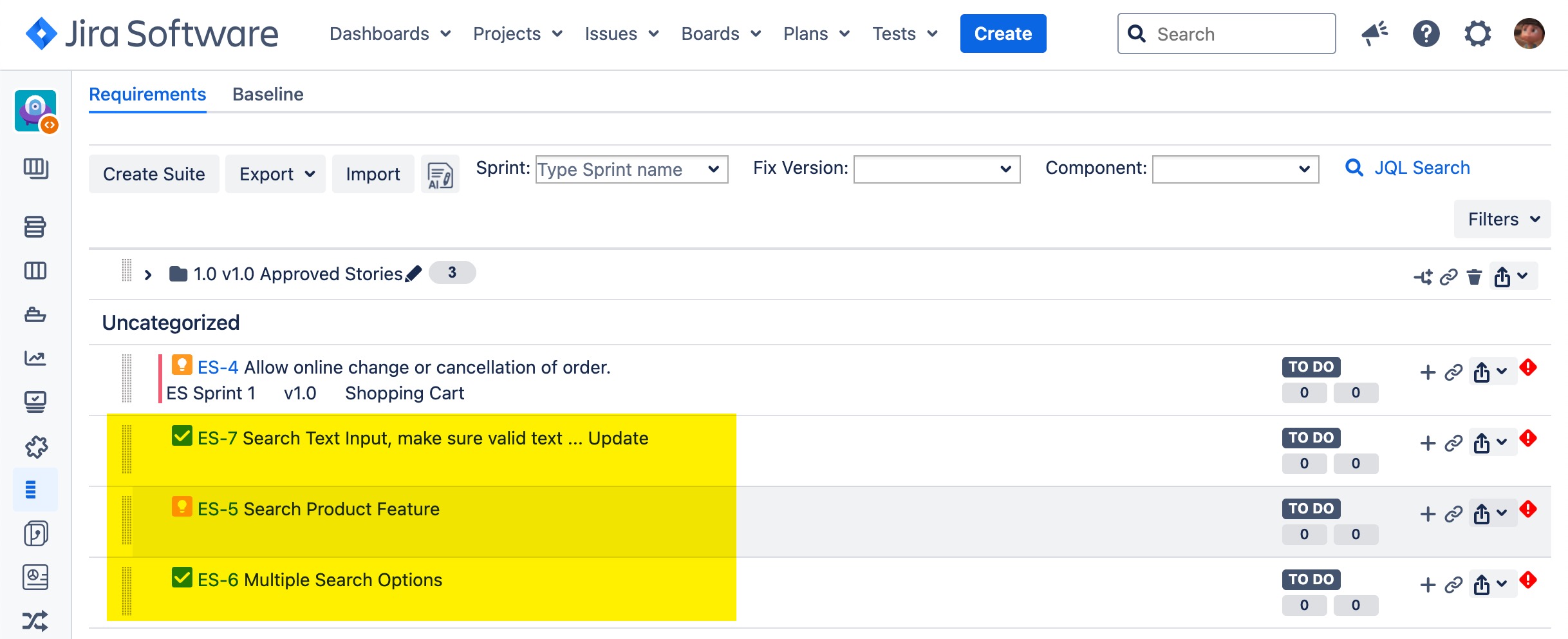The width and height of the screenshot is (1568, 639).
Task: Open the help question mark icon
Action: tap(1426, 33)
